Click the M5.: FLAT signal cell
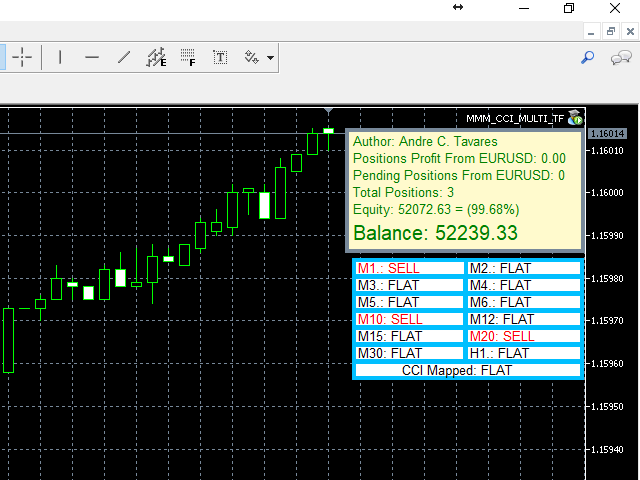This screenshot has height=480, width=640. (409, 302)
